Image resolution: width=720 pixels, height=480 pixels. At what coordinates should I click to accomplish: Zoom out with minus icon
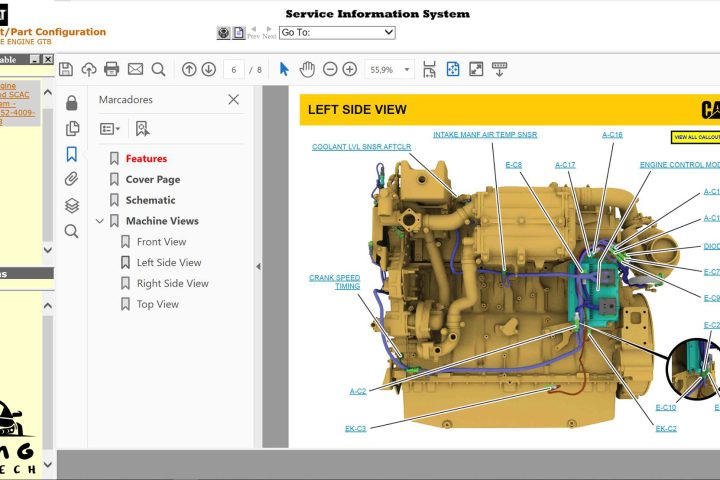coord(330,69)
